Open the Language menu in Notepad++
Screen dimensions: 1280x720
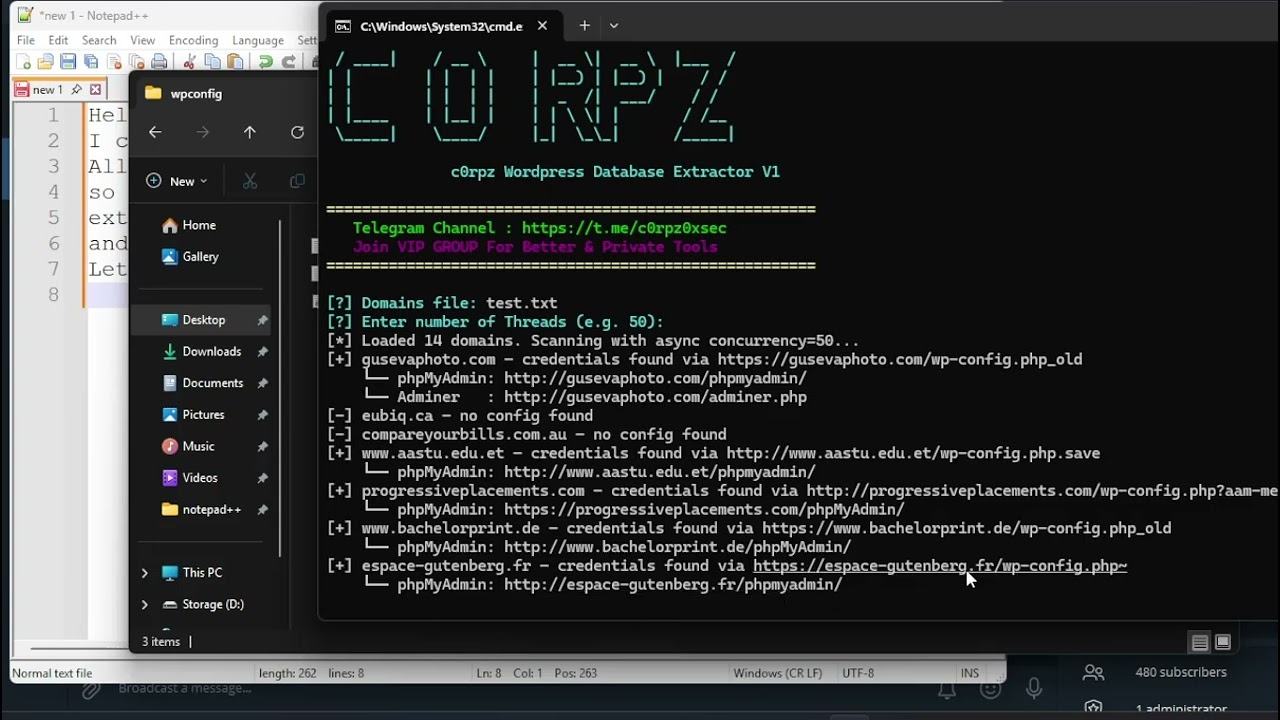pyautogui.click(x=258, y=40)
